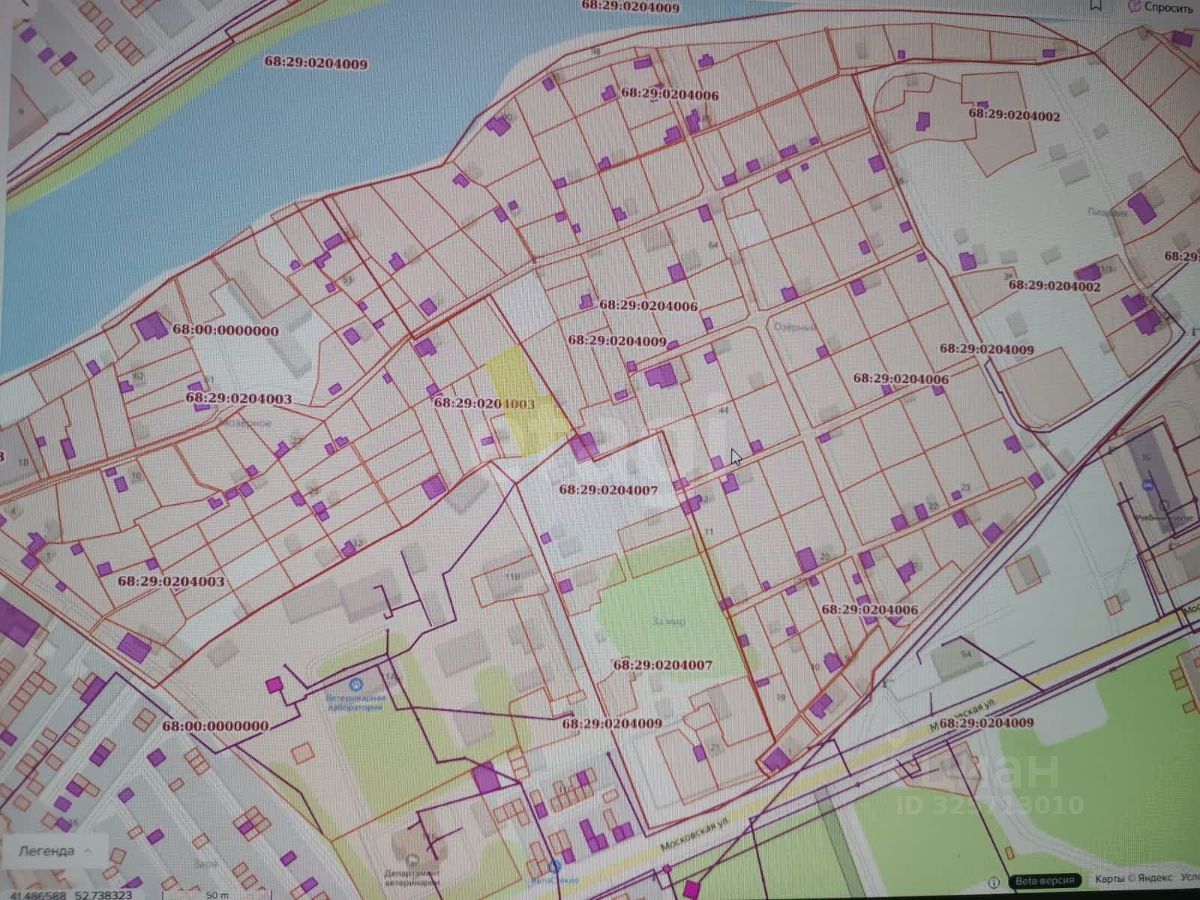Click the bookmark icon beside Спросить
1200x900 pixels.
[x=1097, y=5]
